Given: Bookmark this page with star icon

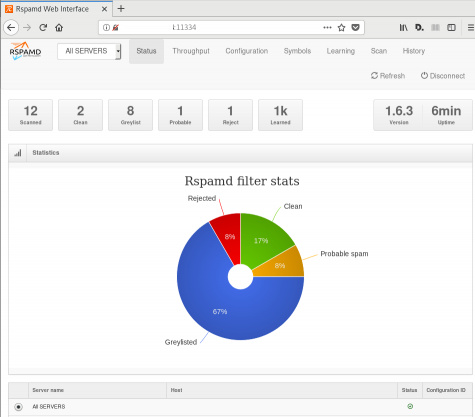Looking at the screenshot, I should (x=341, y=28).
